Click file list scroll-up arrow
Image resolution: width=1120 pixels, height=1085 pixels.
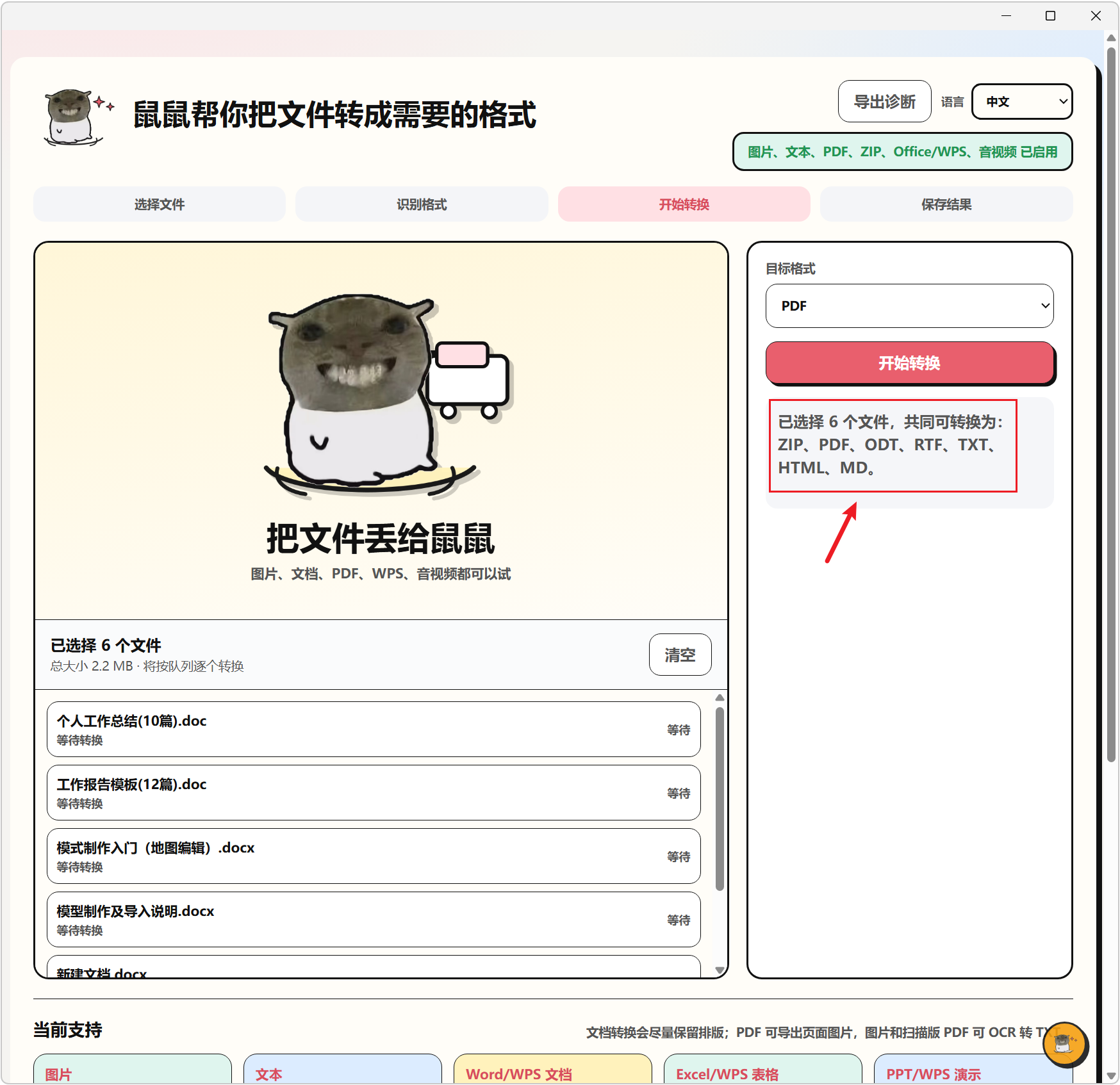tap(720, 697)
